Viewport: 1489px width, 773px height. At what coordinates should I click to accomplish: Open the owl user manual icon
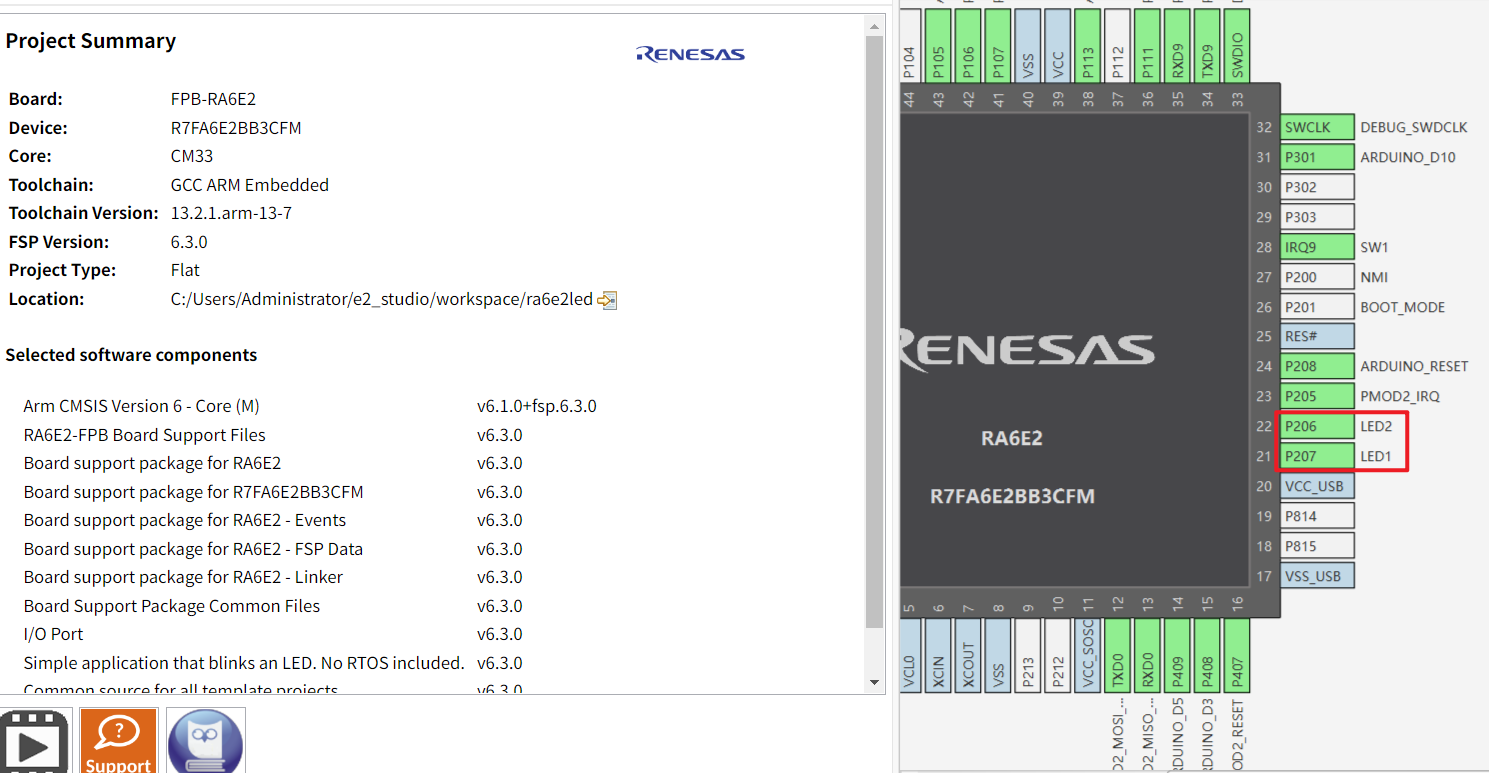tap(205, 741)
